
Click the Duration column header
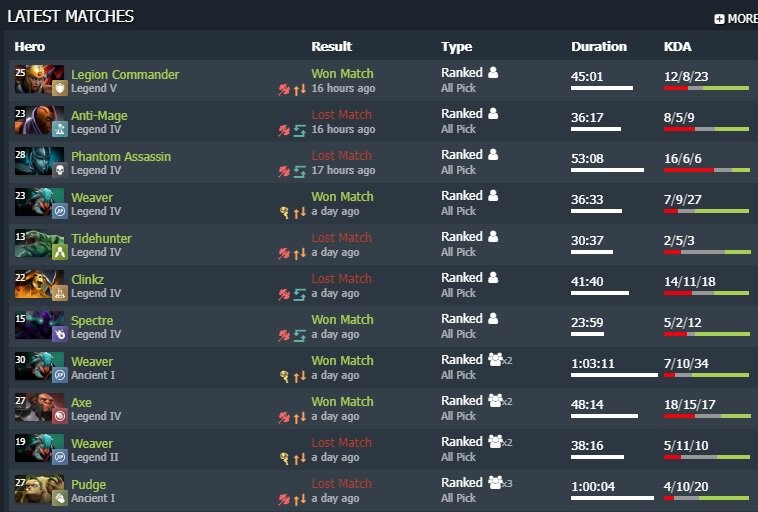tap(599, 46)
